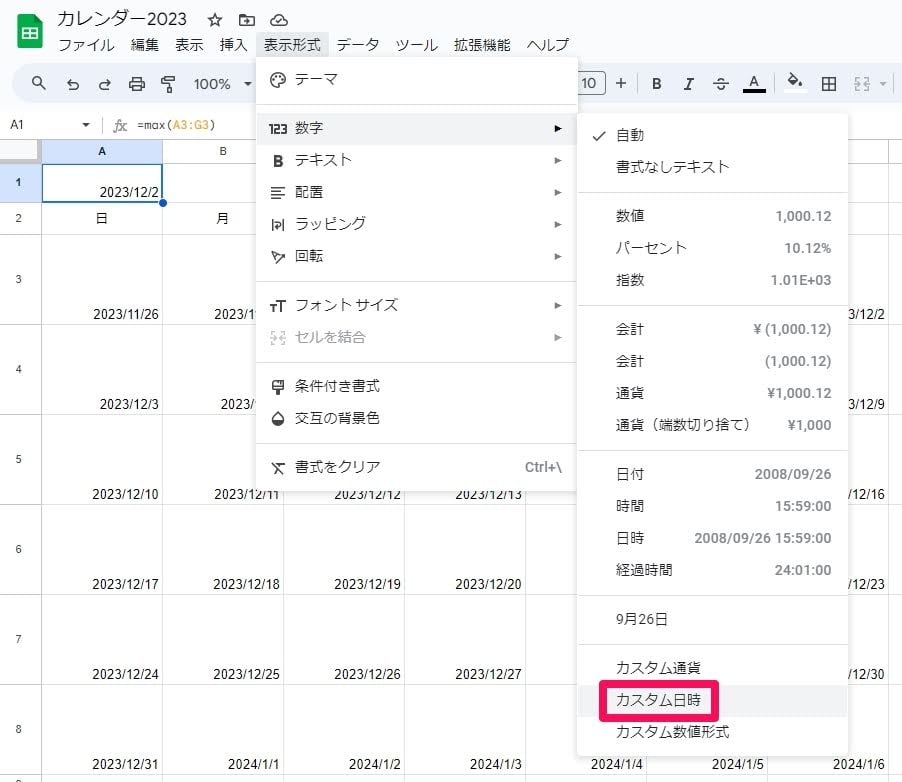Expand the フォント サイズ submenu
The width and height of the screenshot is (902, 782).
416,306
